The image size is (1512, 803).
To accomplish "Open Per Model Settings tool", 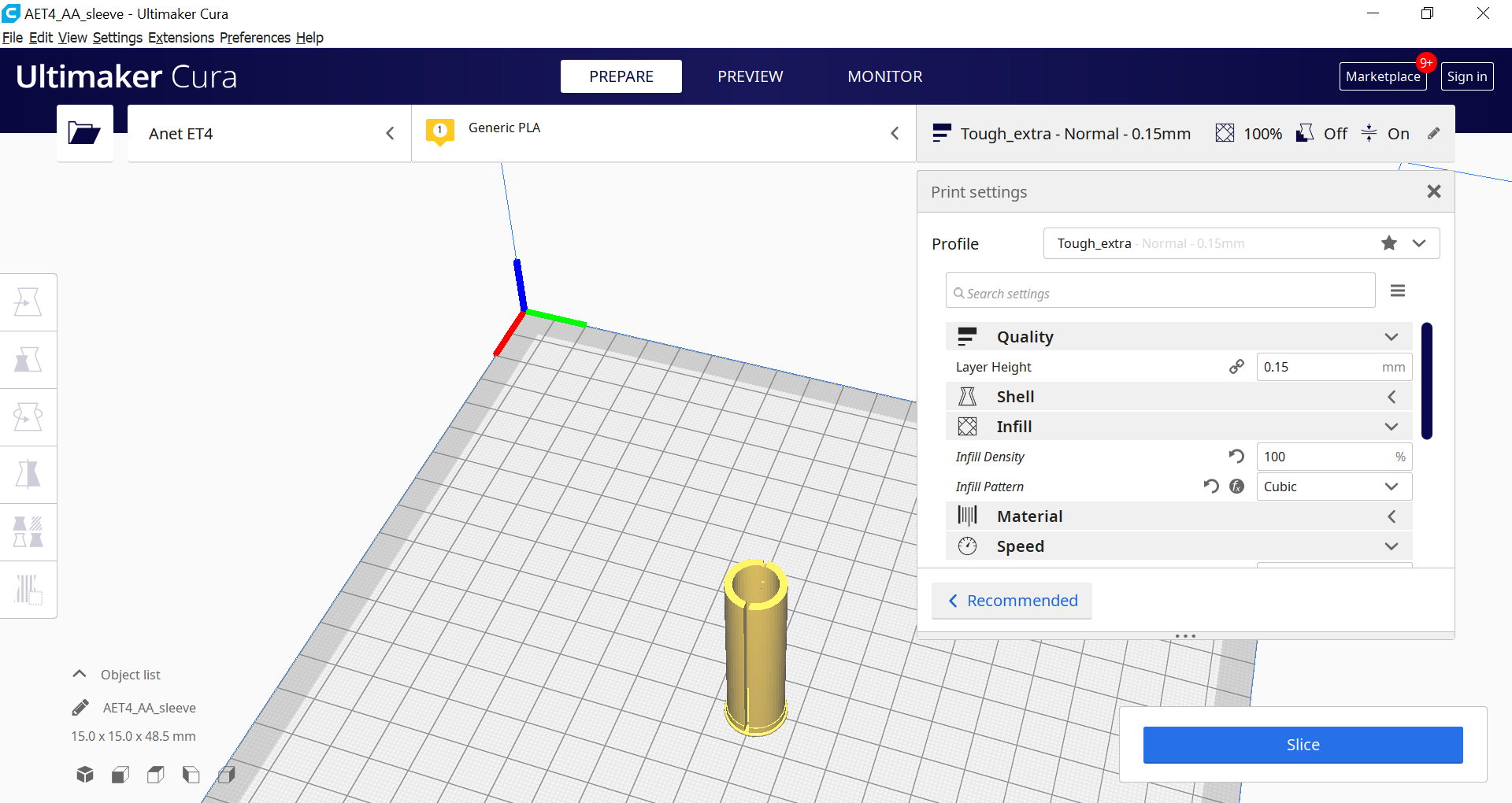I will click(28, 532).
